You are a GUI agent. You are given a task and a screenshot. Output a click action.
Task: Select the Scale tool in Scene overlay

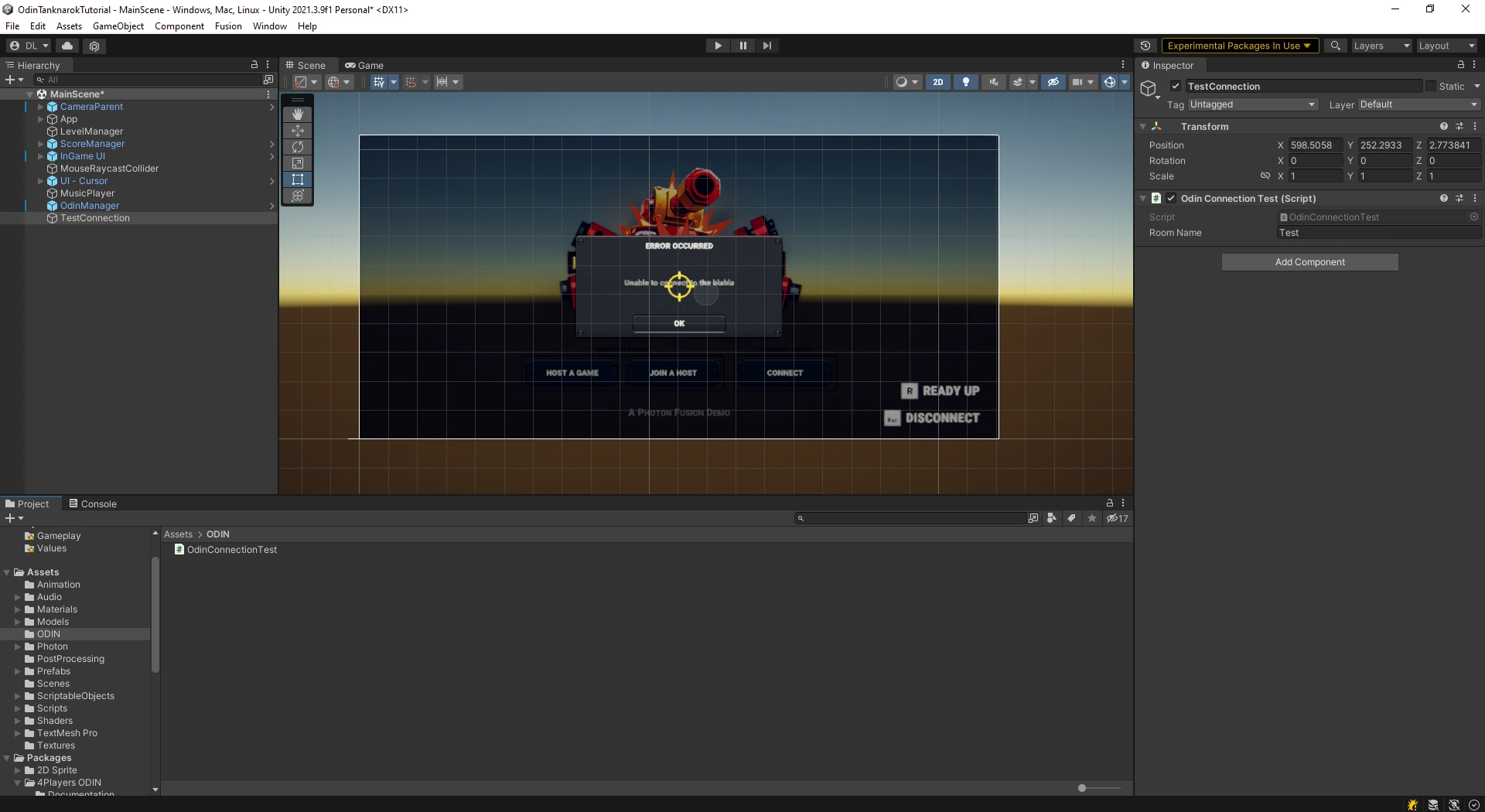pos(298,163)
